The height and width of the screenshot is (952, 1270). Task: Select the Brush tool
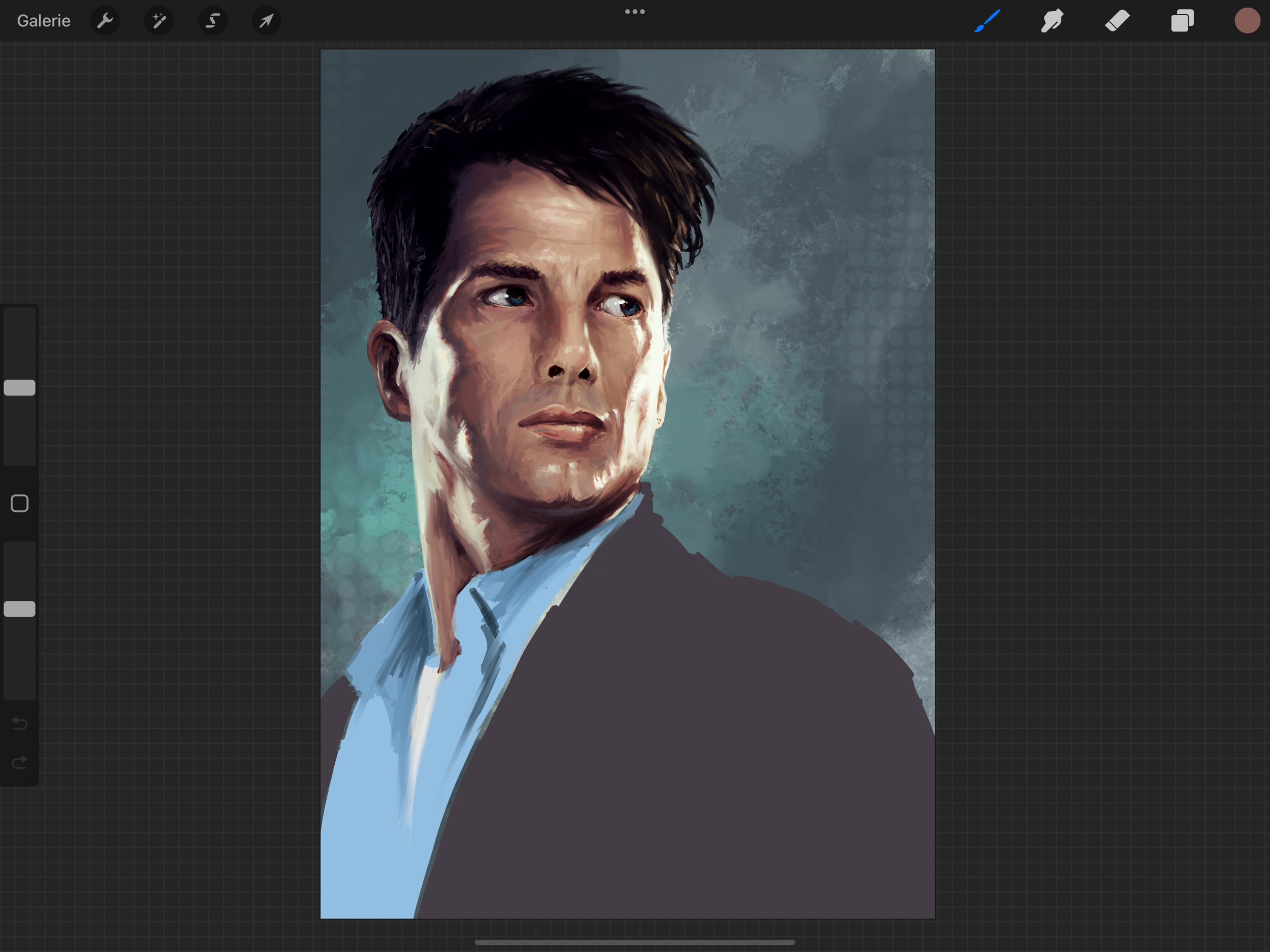coord(988,21)
